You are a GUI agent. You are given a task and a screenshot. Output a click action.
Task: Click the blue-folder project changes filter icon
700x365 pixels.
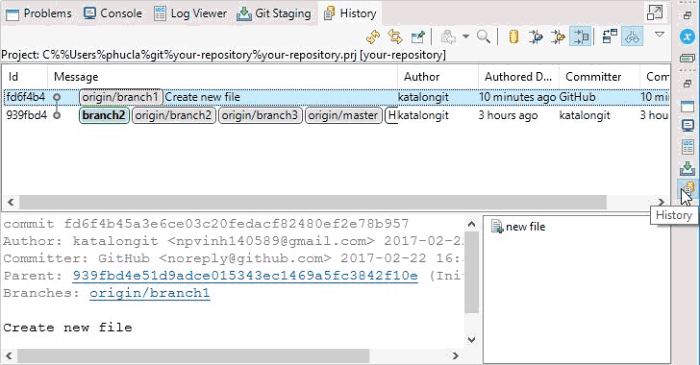(x=536, y=37)
